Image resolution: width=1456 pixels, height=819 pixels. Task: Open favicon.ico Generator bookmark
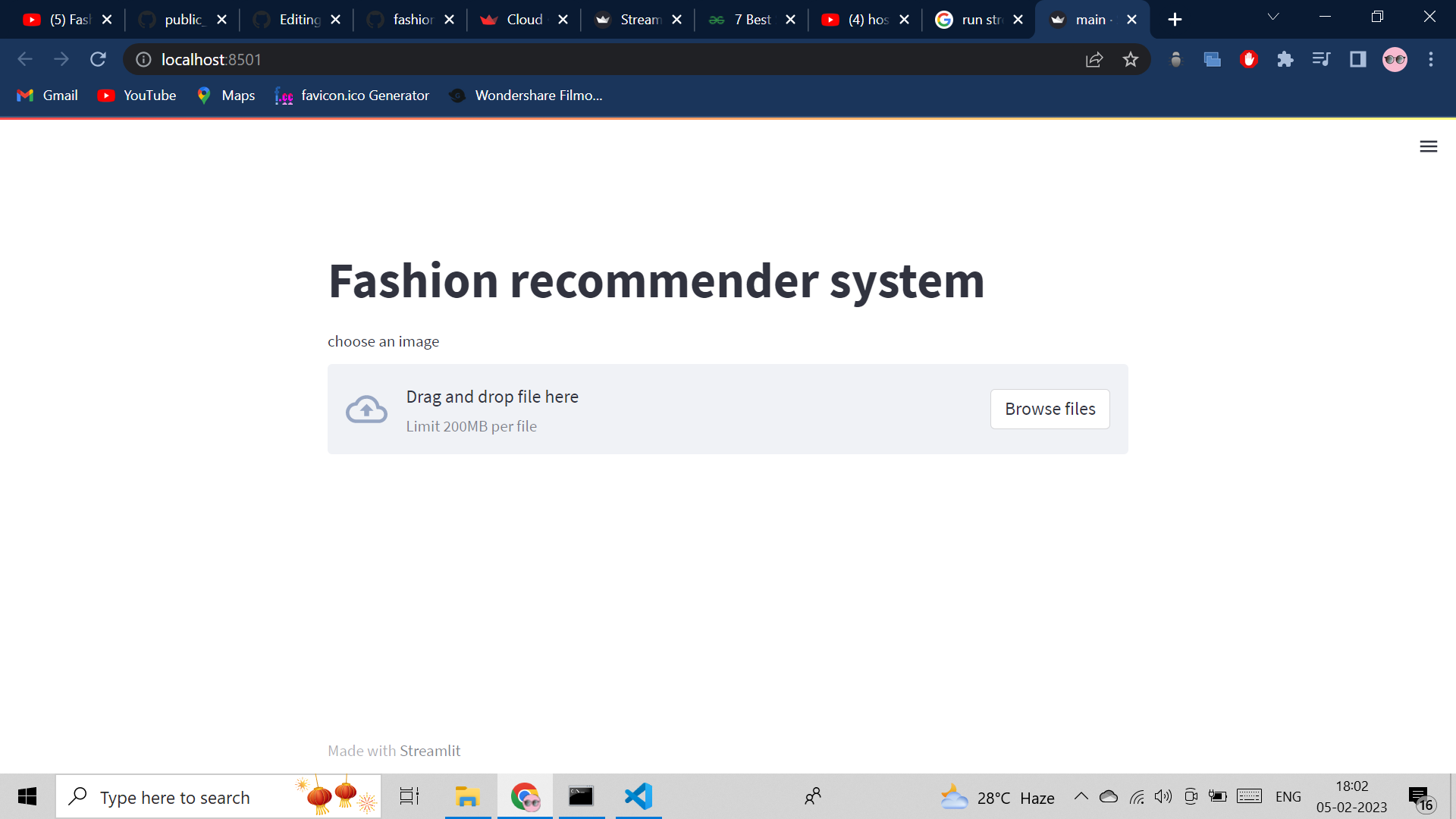pos(352,96)
